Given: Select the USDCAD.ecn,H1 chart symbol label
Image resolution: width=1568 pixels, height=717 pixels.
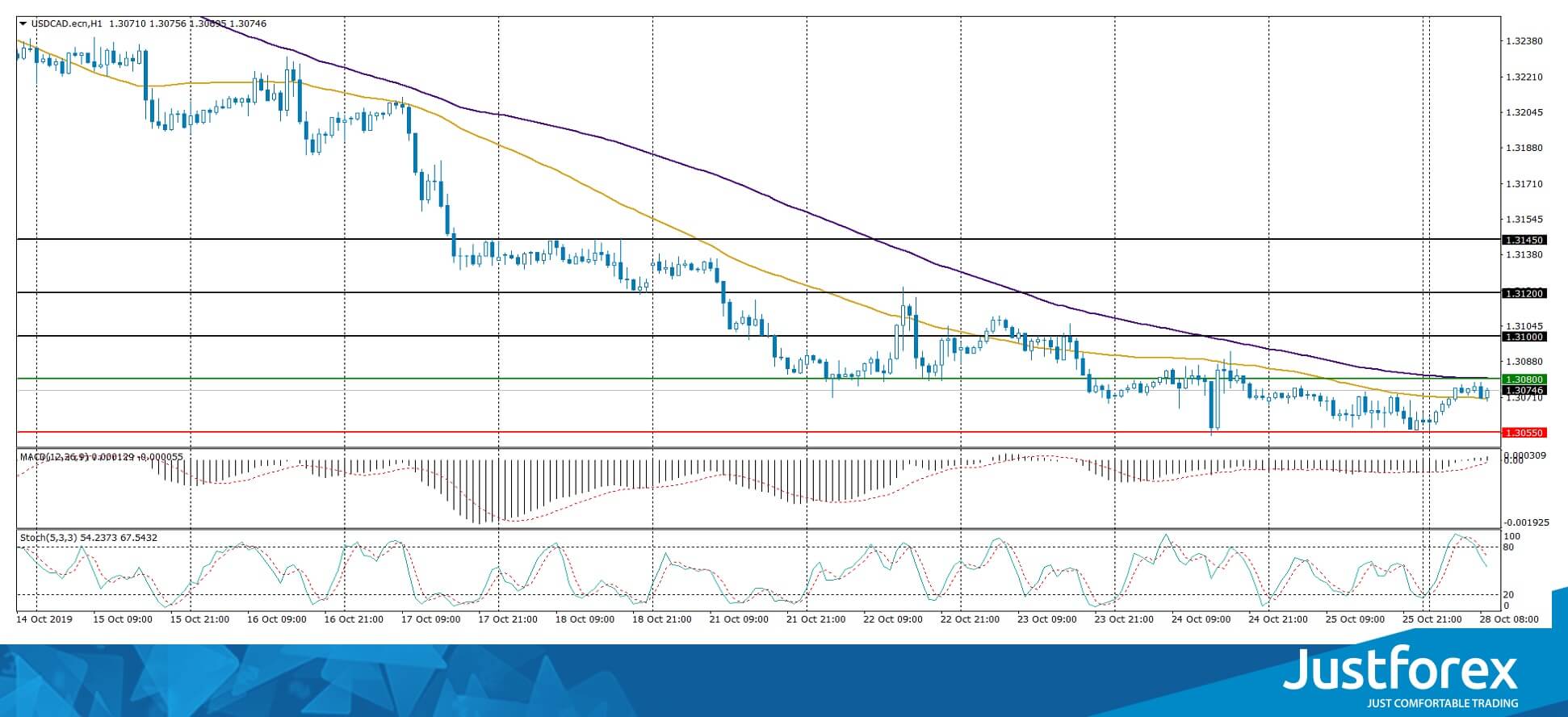Looking at the screenshot, I should [x=66, y=23].
